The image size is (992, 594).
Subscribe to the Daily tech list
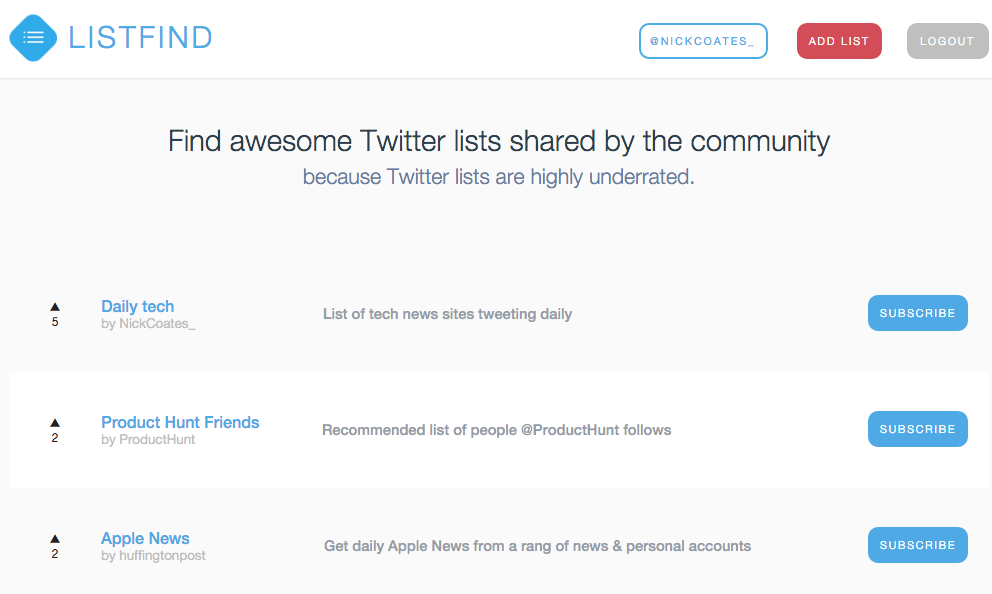[917, 313]
